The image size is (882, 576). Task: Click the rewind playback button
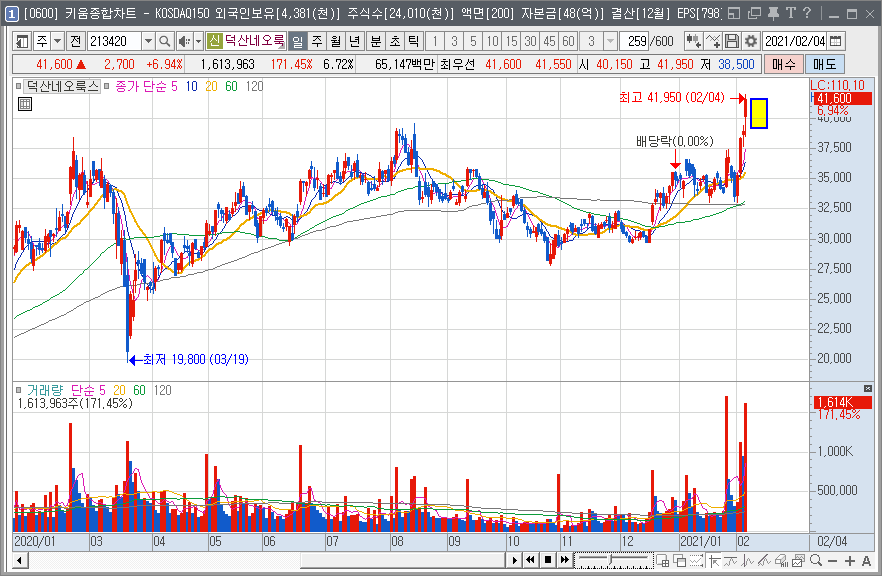tap(530, 560)
